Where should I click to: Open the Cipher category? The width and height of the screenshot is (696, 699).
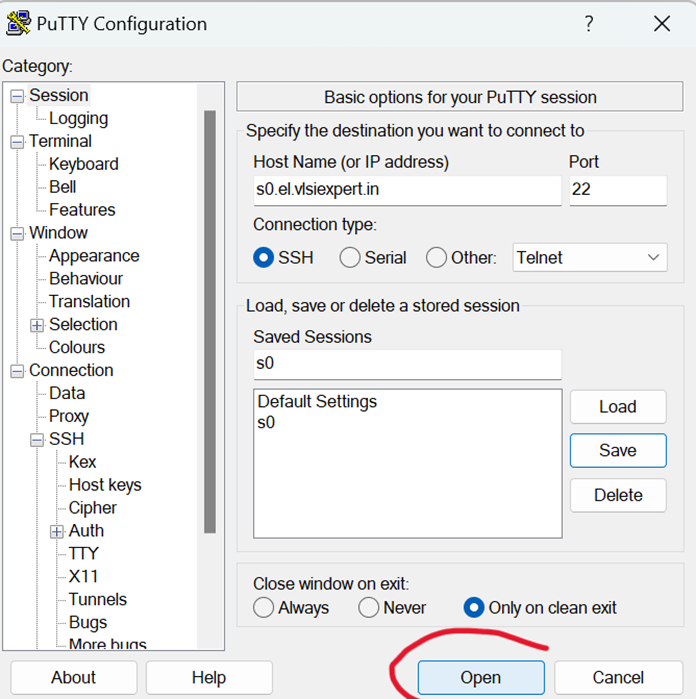tap(92, 508)
